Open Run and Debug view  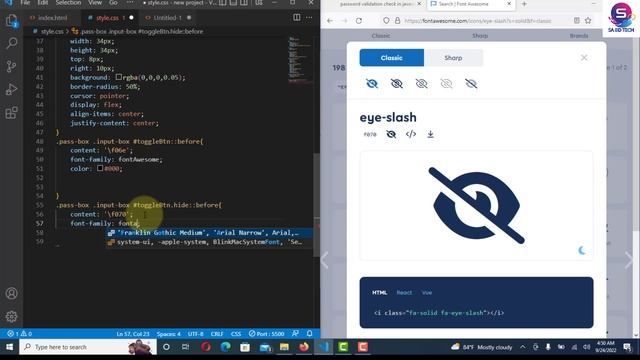coord(11,89)
